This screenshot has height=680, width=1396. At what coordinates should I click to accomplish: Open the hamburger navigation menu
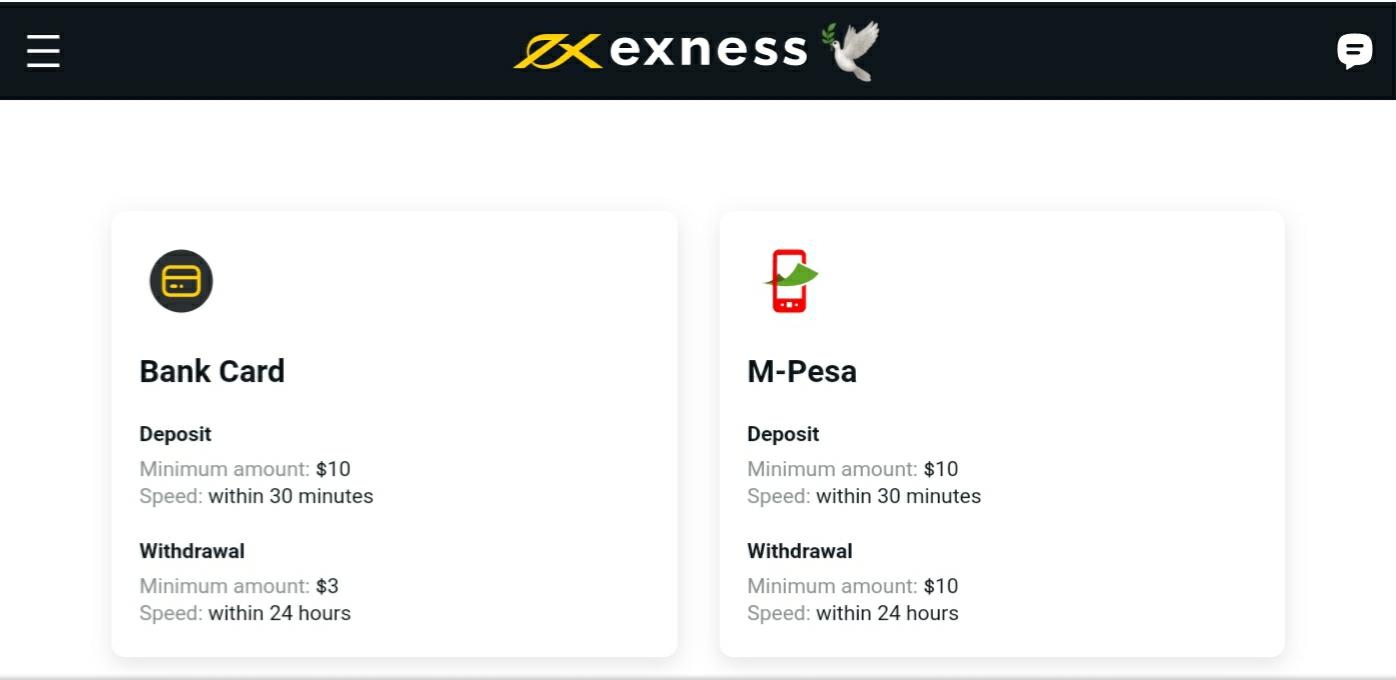pyautogui.click(x=43, y=50)
